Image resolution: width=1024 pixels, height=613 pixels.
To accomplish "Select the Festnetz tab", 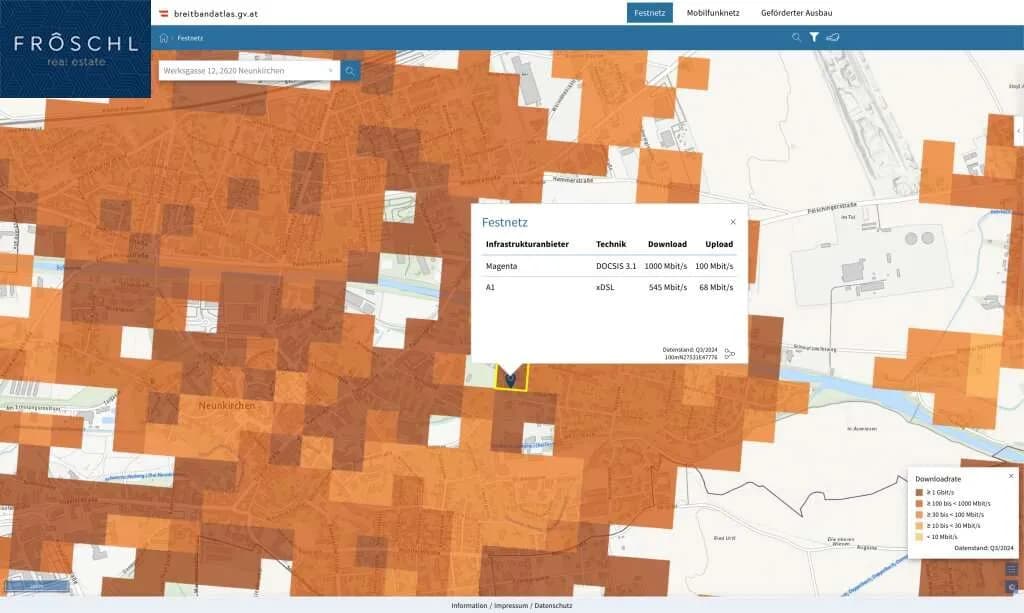I will click(649, 12).
